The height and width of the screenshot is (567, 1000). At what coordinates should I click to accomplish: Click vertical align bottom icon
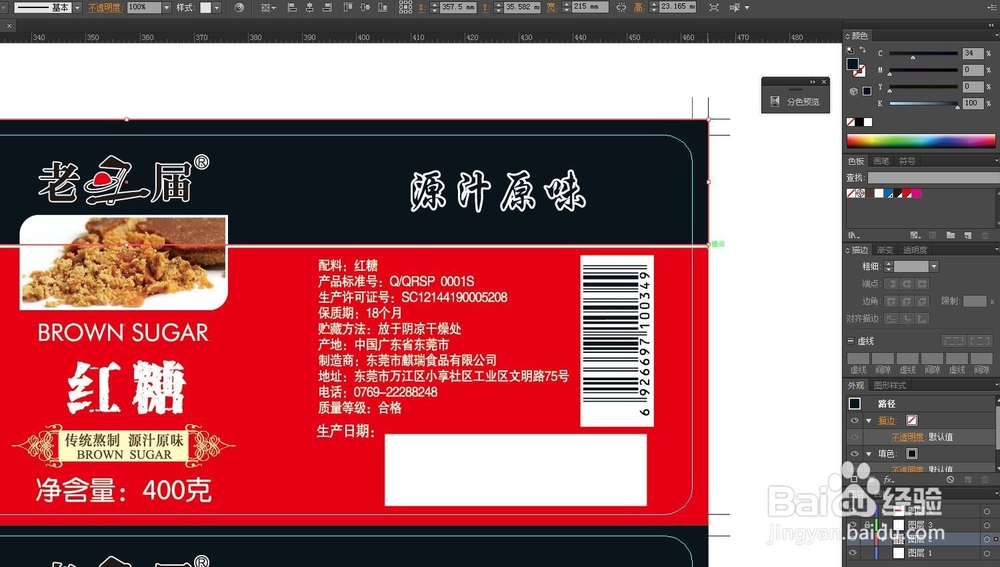click(382, 8)
